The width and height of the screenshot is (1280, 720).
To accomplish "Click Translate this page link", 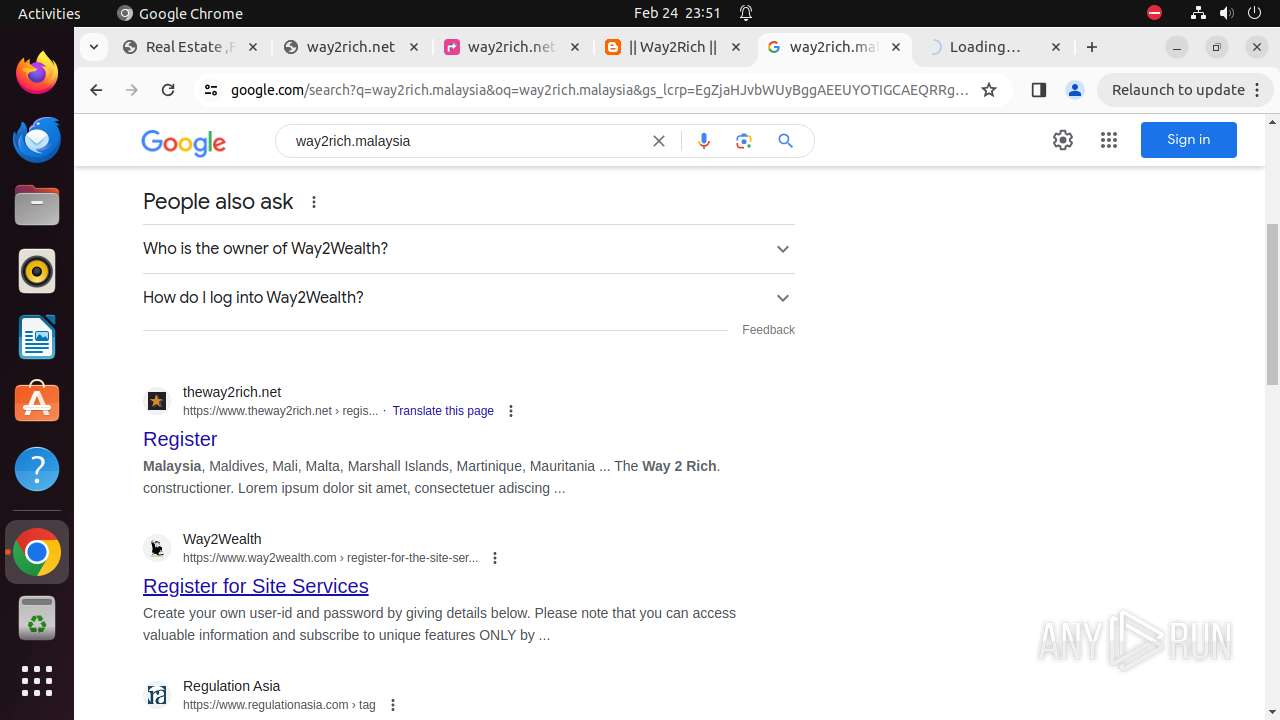I will [443, 411].
